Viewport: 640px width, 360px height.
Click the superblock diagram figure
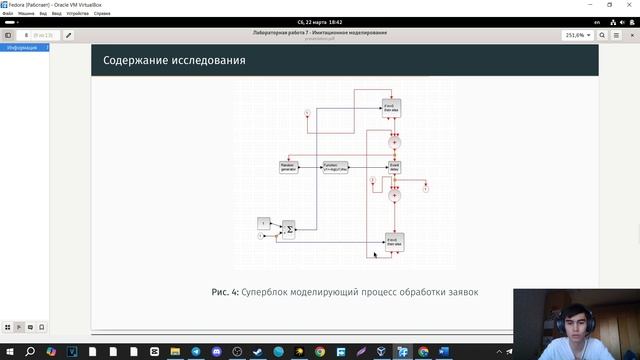pyautogui.click(x=344, y=174)
